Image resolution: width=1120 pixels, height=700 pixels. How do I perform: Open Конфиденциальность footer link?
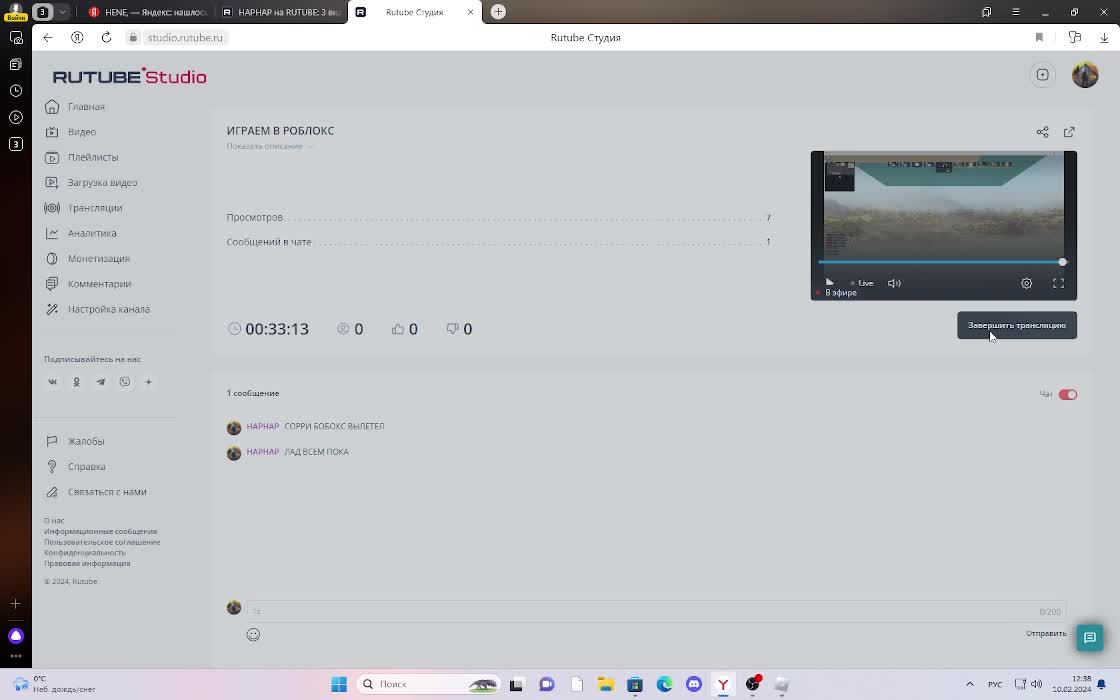coord(85,553)
